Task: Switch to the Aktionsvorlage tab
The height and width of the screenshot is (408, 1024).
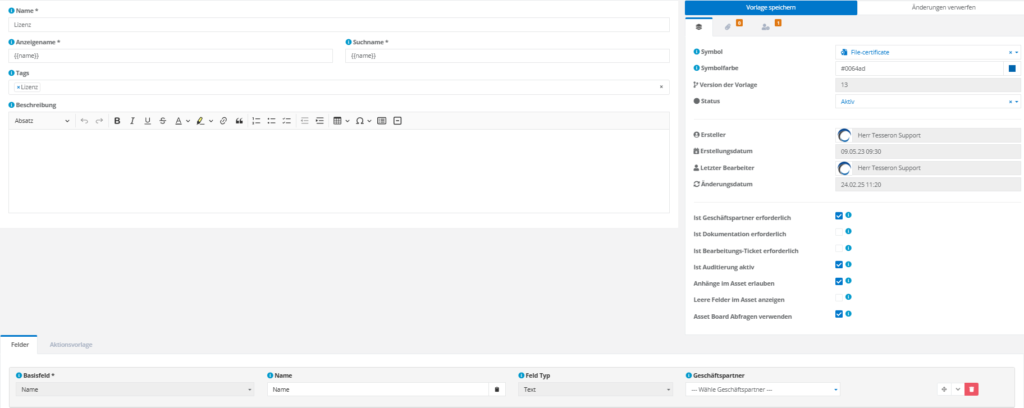Action: [71, 344]
